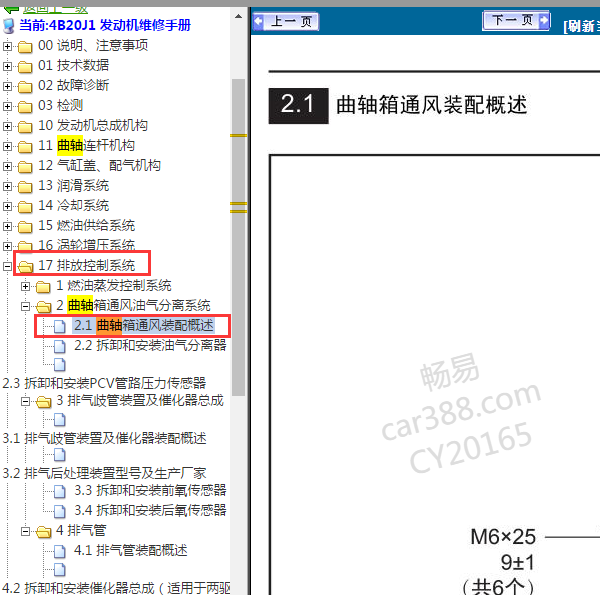The height and width of the screenshot is (595, 600).
Task: Click the 刷新 link in header bar
Action: click(582, 26)
